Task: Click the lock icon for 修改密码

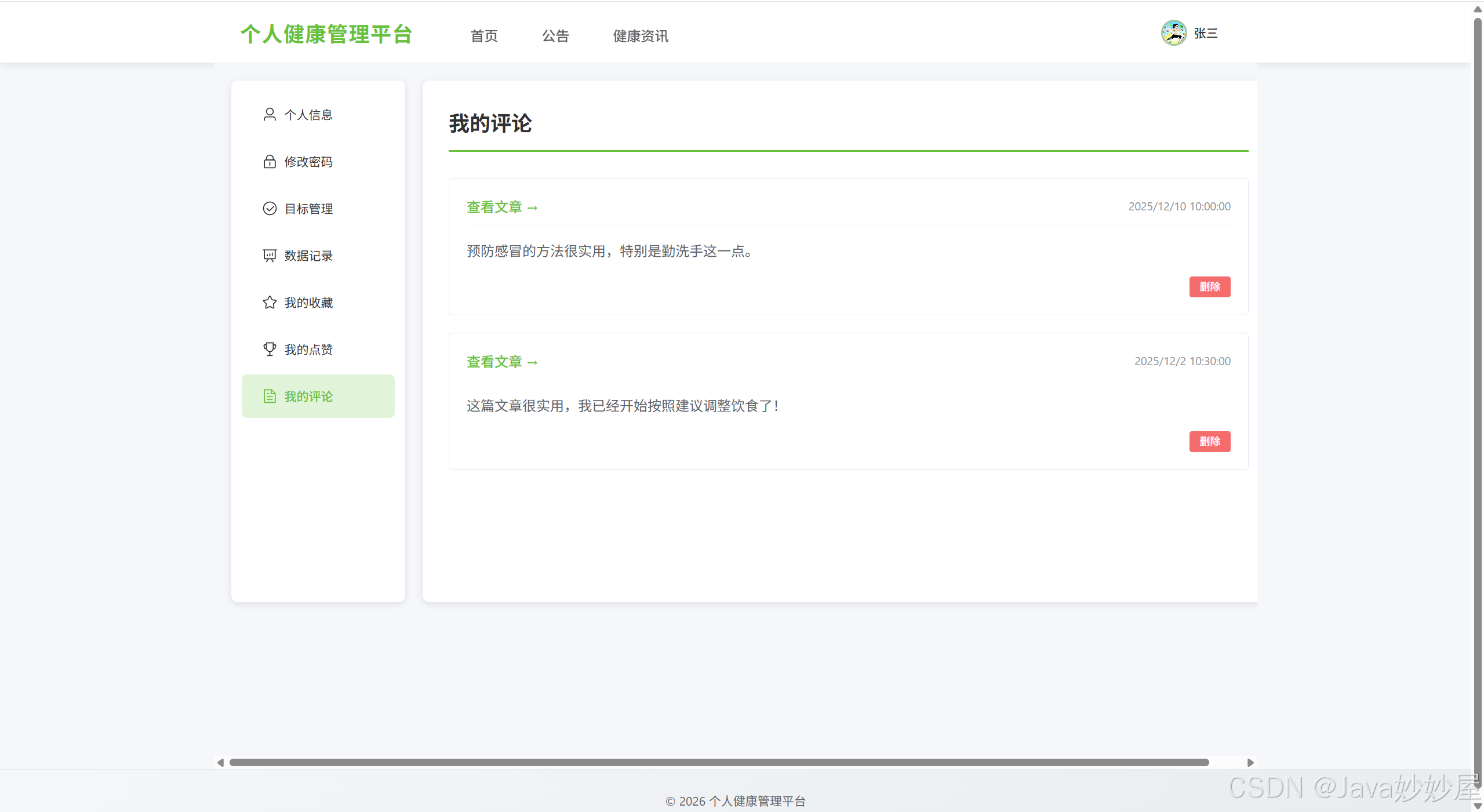Action: 270,161
